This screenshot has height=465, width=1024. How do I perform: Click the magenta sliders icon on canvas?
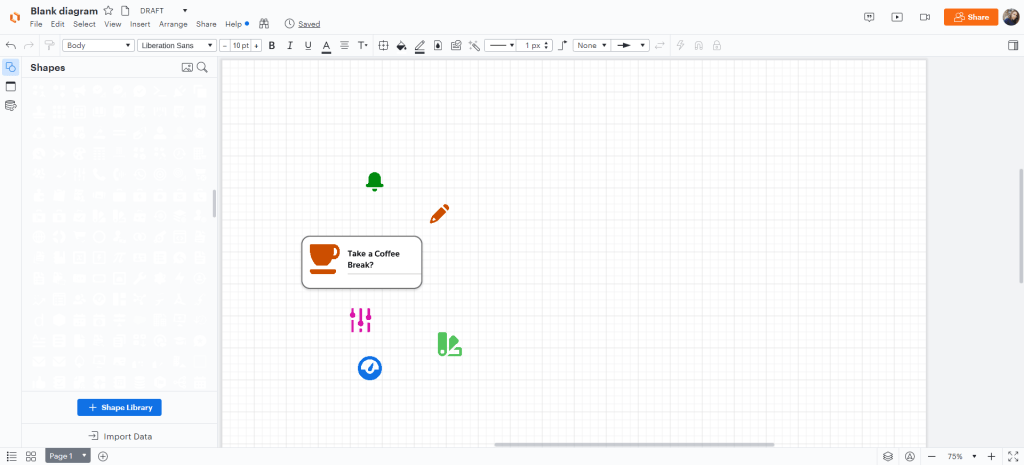click(x=361, y=320)
